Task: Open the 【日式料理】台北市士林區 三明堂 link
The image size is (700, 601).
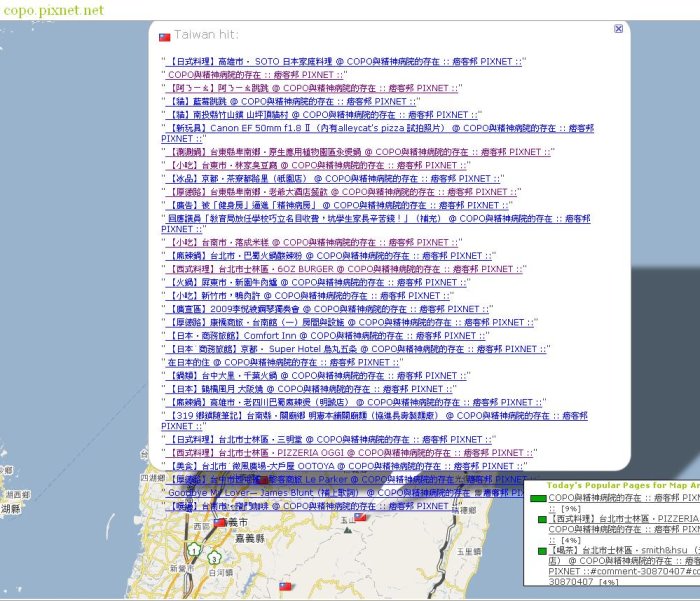Action: [329, 440]
